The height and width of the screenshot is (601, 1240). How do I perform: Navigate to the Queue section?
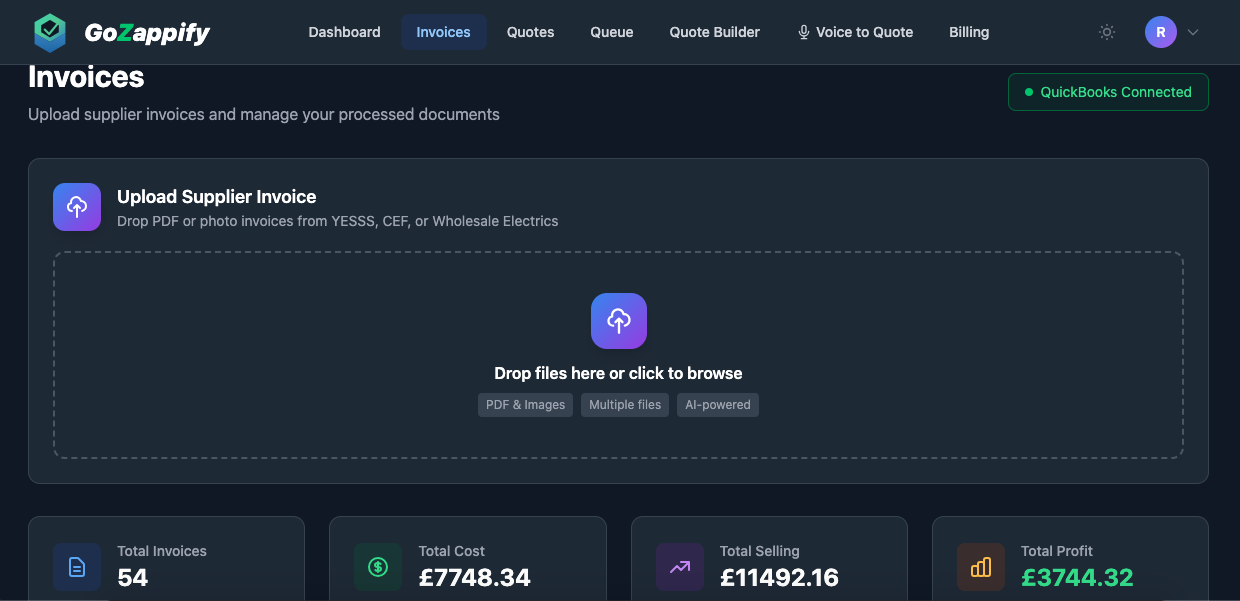tap(611, 32)
